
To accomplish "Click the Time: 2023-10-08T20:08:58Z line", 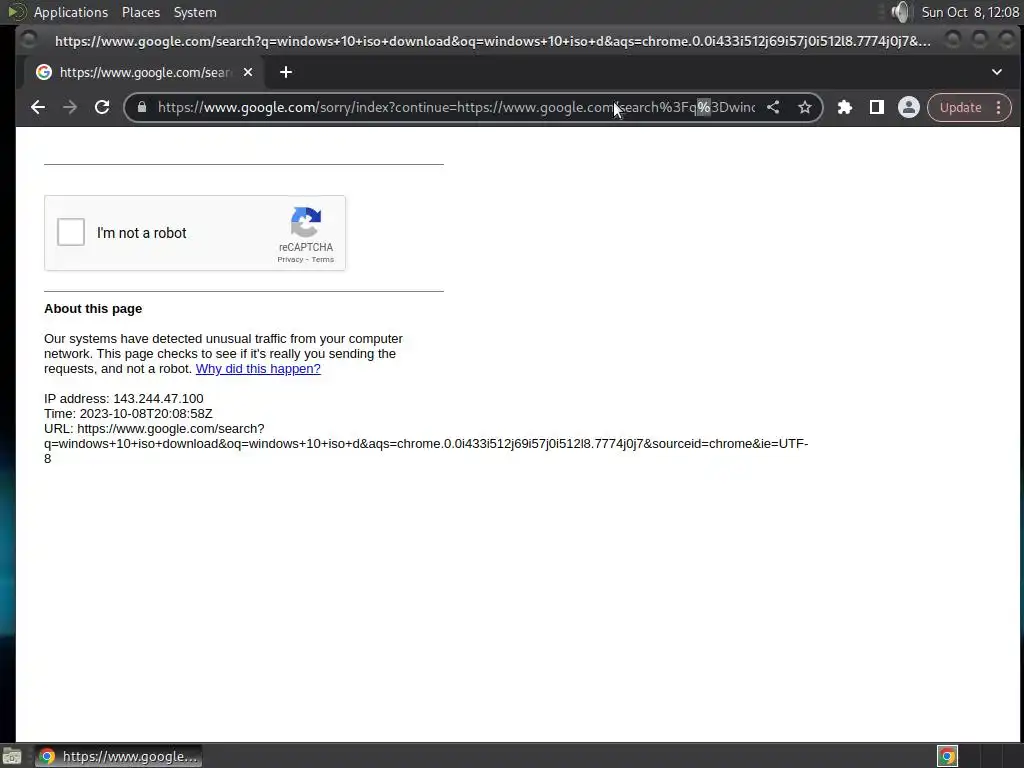I will click(128, 413).
